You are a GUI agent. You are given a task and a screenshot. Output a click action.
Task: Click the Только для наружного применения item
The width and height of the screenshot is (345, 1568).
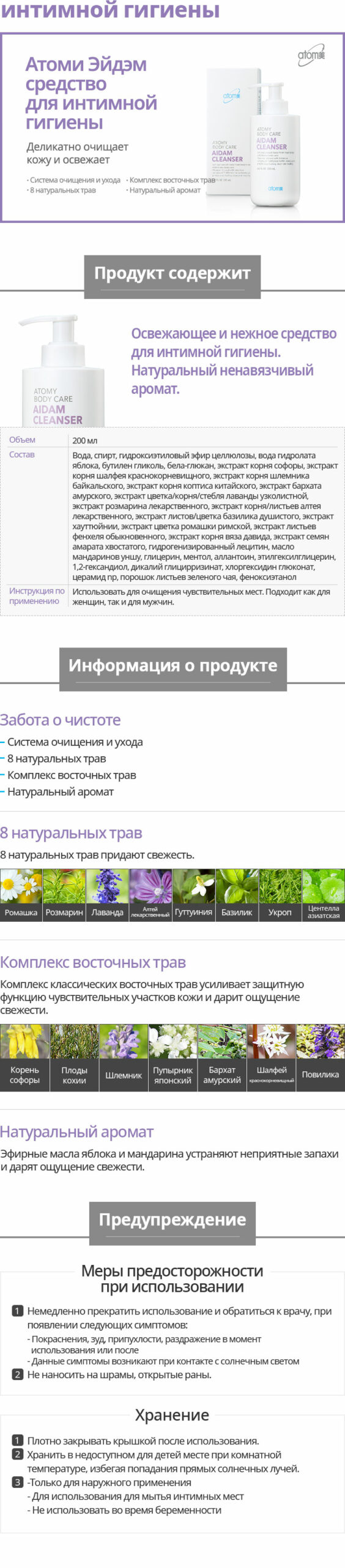(109, 1482)
